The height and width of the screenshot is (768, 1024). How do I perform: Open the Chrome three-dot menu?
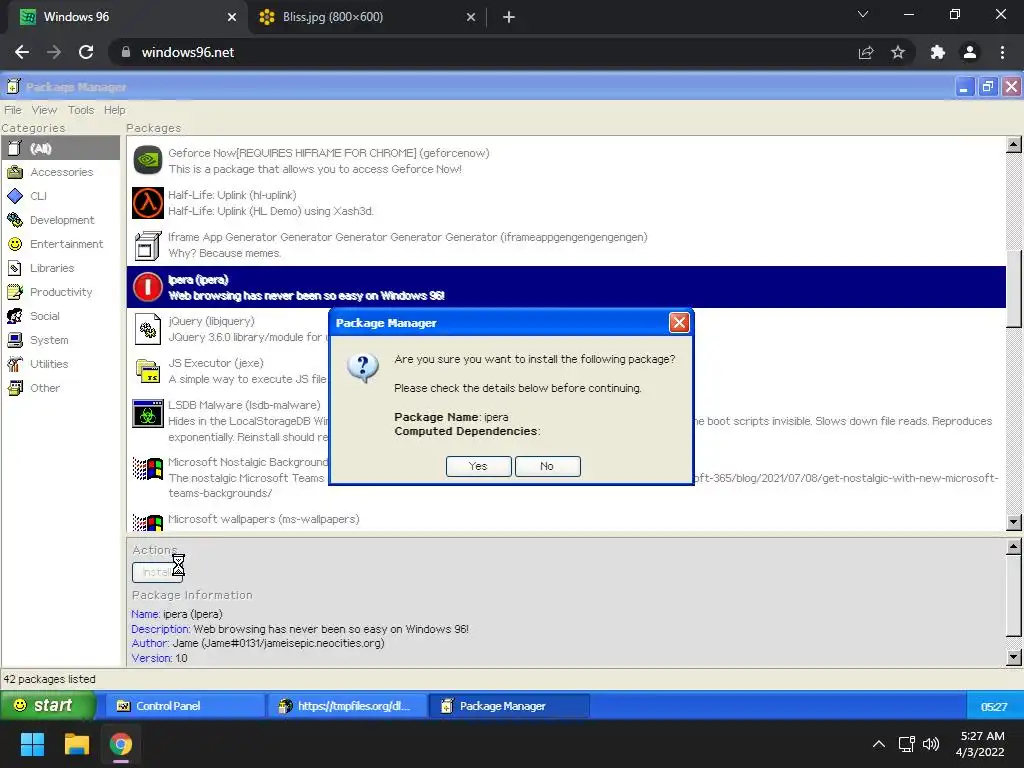pos(1002,52)
